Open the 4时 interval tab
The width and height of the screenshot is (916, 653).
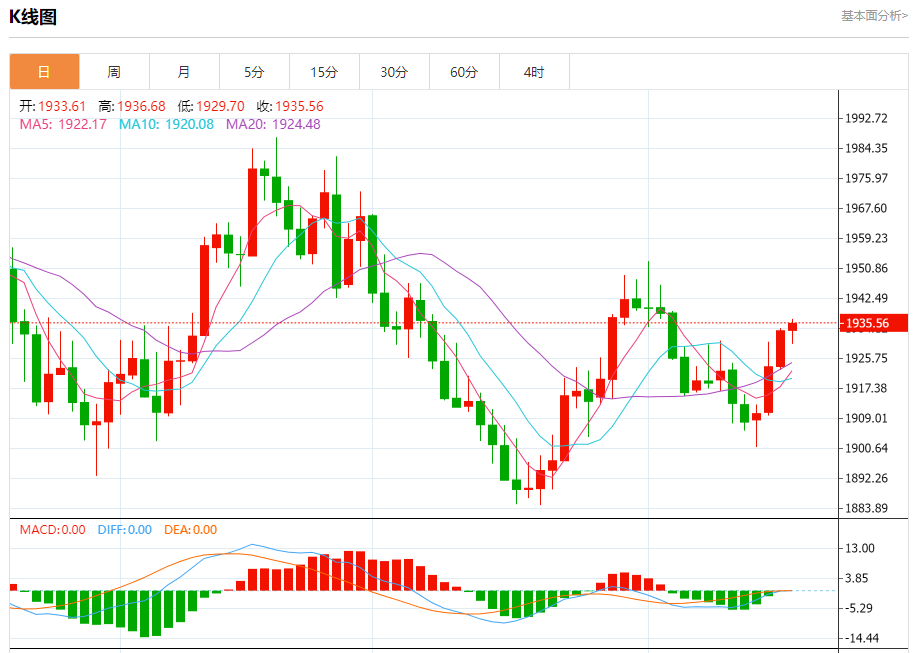535,72
